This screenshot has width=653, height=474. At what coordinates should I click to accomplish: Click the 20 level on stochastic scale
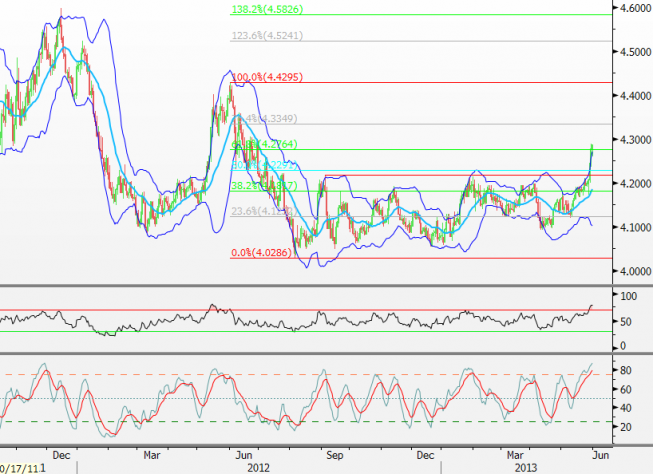[x=626, y=427]
